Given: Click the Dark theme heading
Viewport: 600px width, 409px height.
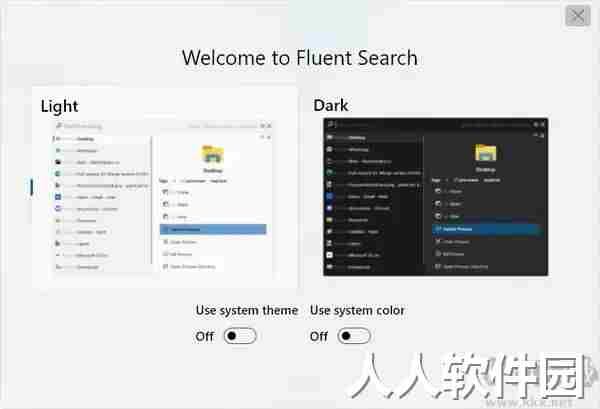Looking at the screenshot, I should pos(331,105).
